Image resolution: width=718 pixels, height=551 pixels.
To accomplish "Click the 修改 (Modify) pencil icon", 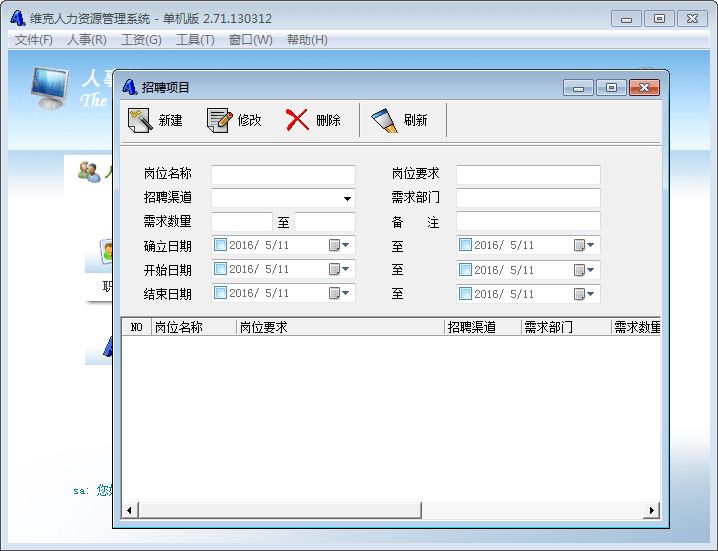I will (219, 120).
